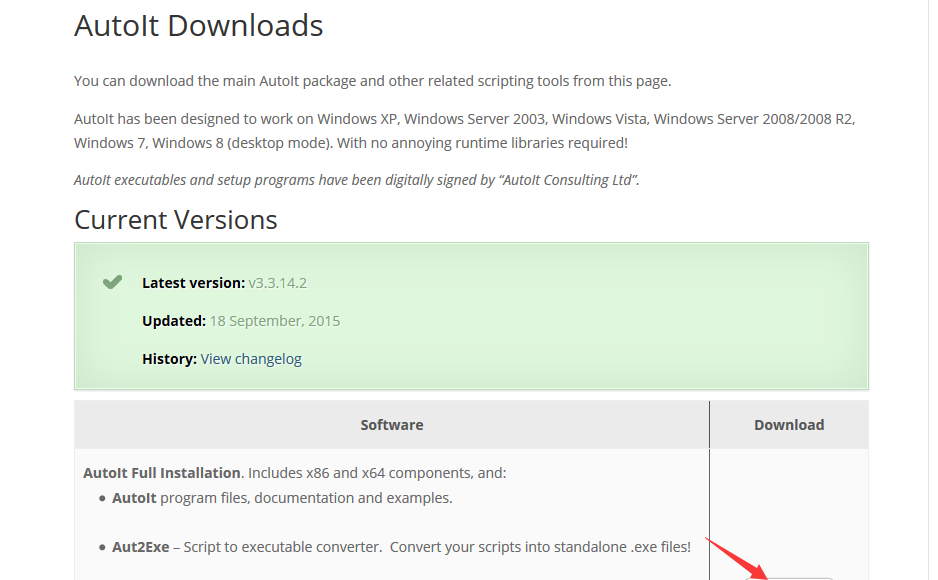The width and height of the screenshot is (938, 580).
Task: Click the bullet dot before Aut2Exe
Action: pyautogui.click(x=102, y=548)
